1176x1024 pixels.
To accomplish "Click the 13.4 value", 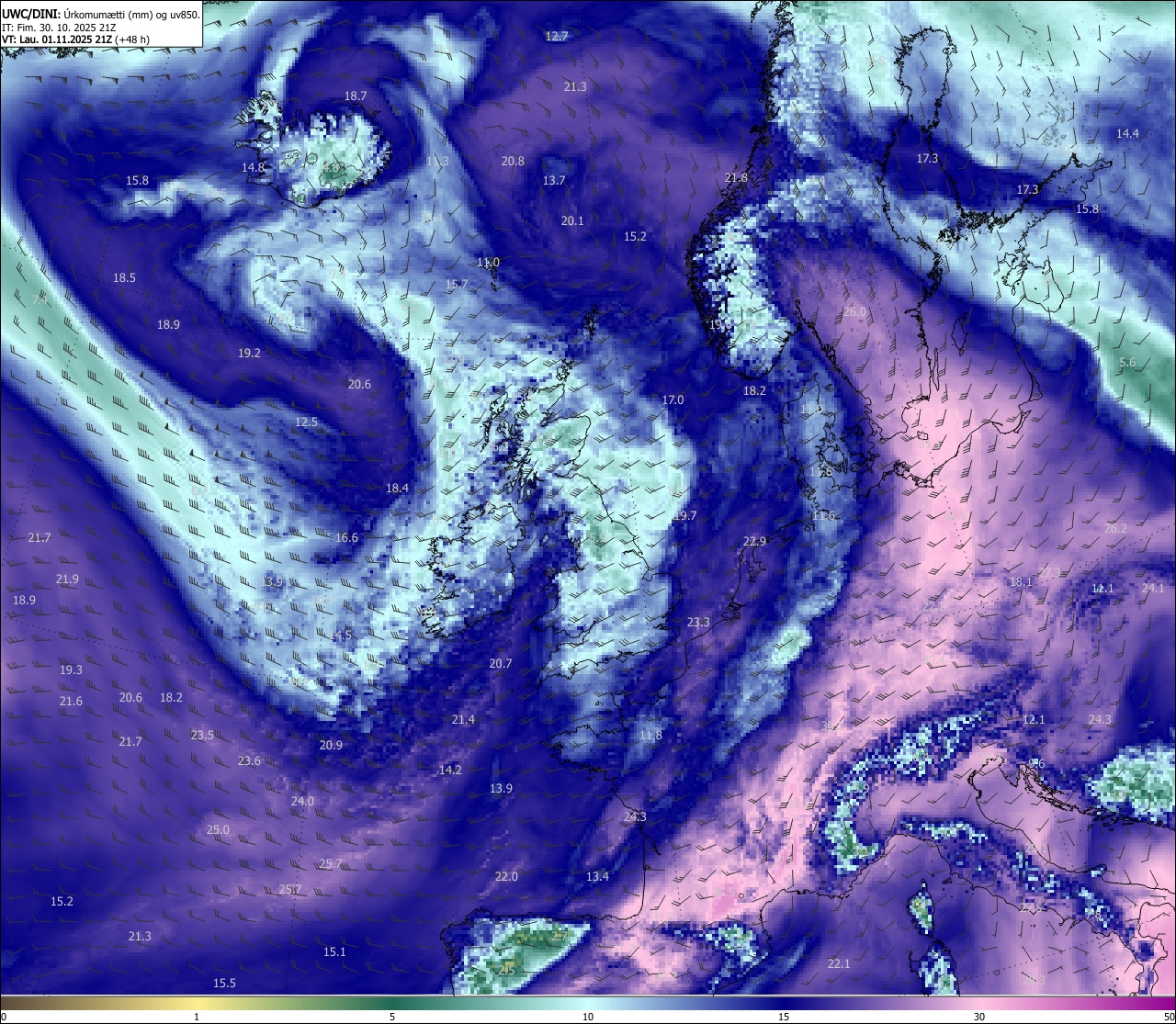I will click(597, 876).
